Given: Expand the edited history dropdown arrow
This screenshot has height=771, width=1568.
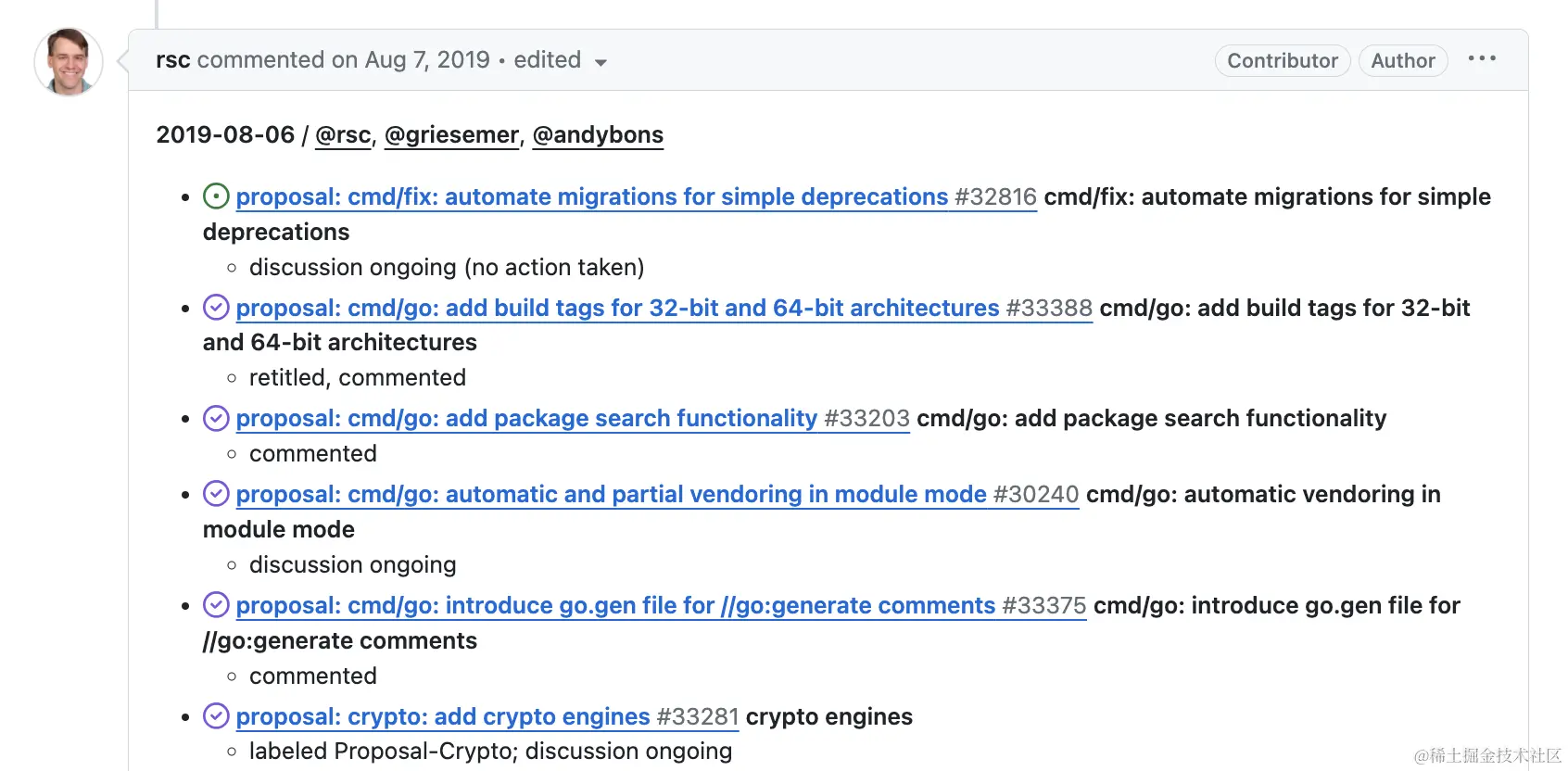Looking at the screenshot, I should click(601, 62).
